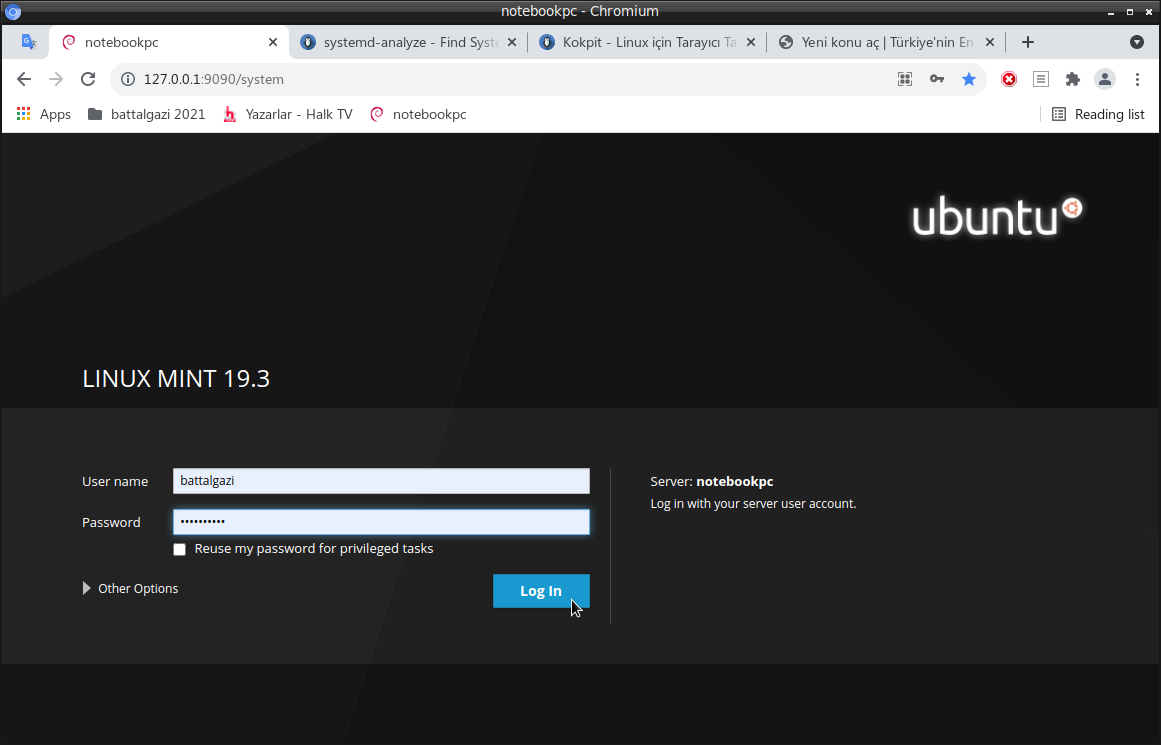1161x745 pixels.
Task: Open the Extensions puzzle-piece menu
Action: (x=1072, y=79)
